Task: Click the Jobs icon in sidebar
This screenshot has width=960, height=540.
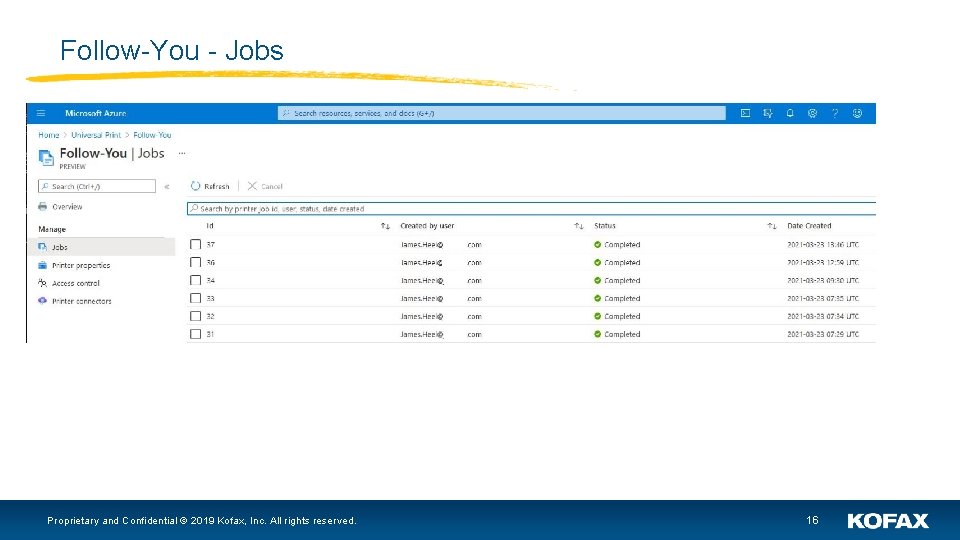Action: (42, 247)
